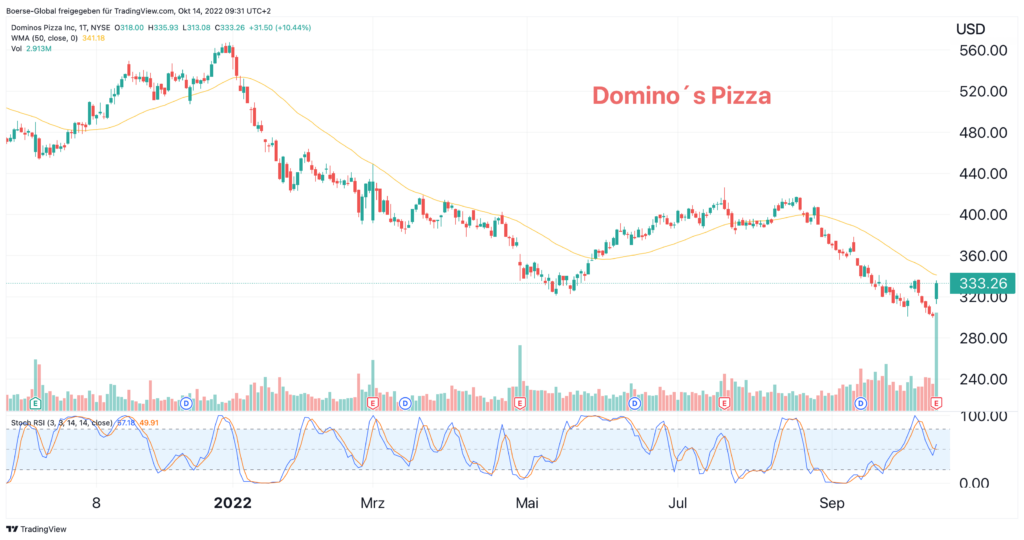
Task: Click the green earnings E marker at chart start
Action: (36, 404)
